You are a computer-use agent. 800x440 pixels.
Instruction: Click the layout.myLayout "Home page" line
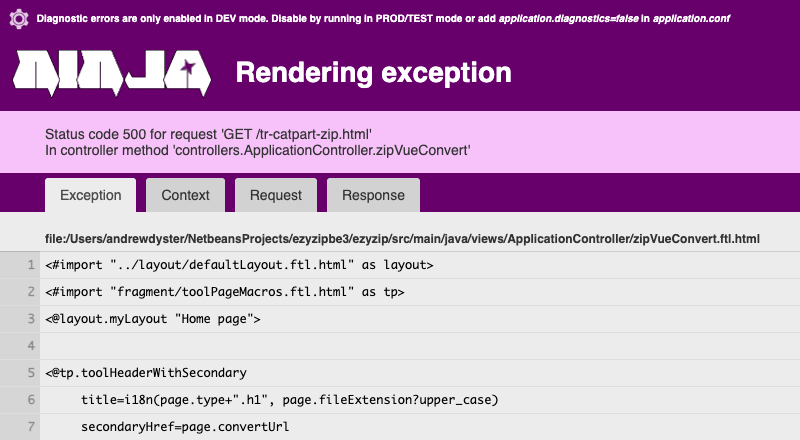[153, 319]
